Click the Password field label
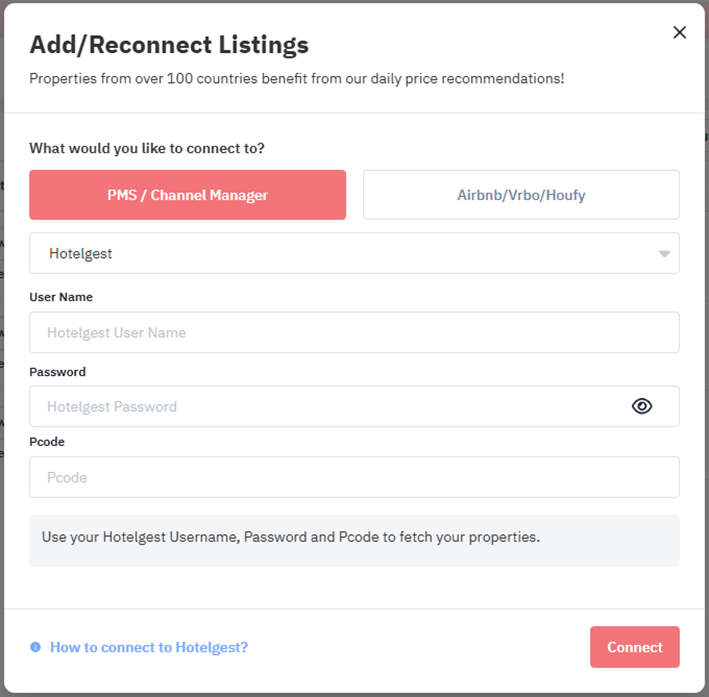The image size is (709, 697). [57, 372]
